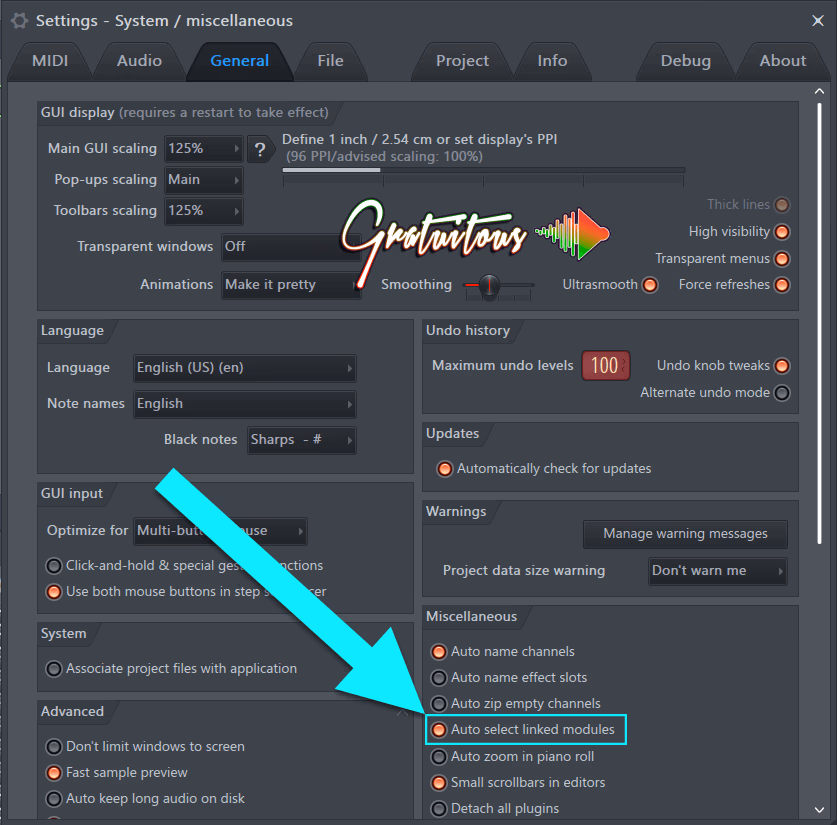Enable Auto zip empty channels

(438, 704)
